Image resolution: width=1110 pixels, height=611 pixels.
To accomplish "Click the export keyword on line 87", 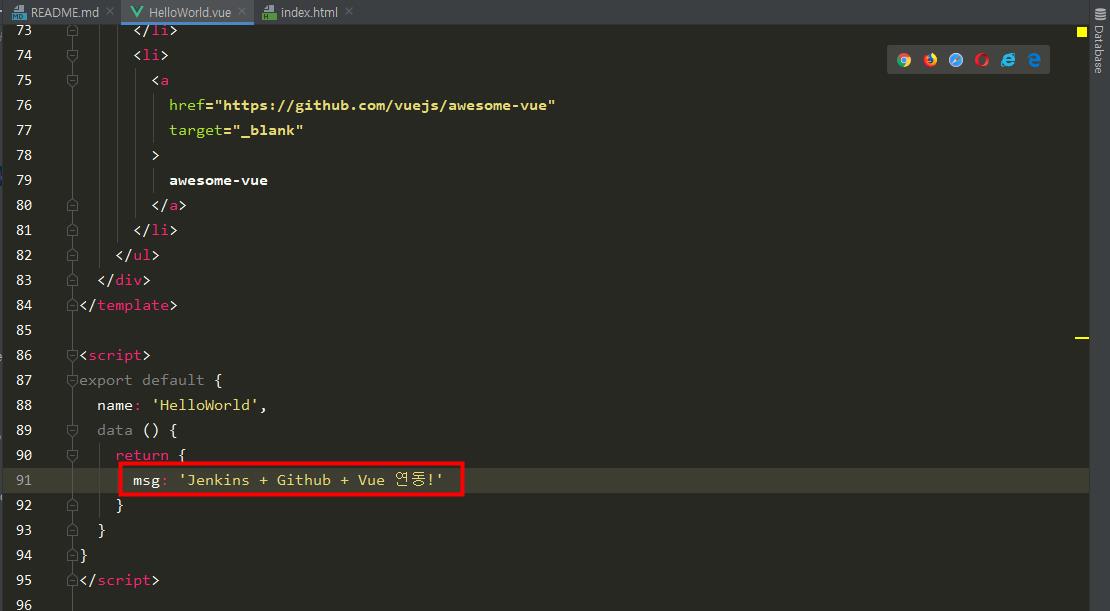I will pos(105,380).
